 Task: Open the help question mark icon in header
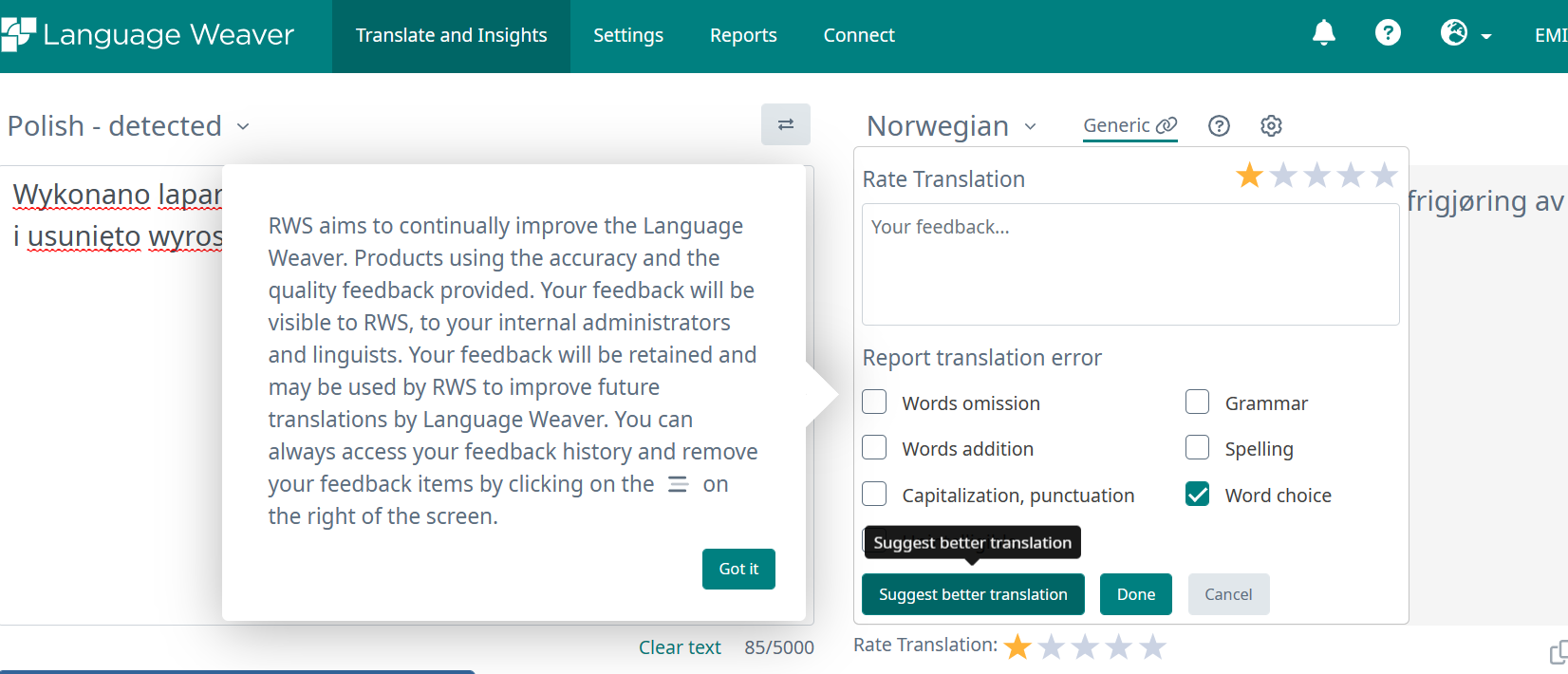[x=1388, y=33]
